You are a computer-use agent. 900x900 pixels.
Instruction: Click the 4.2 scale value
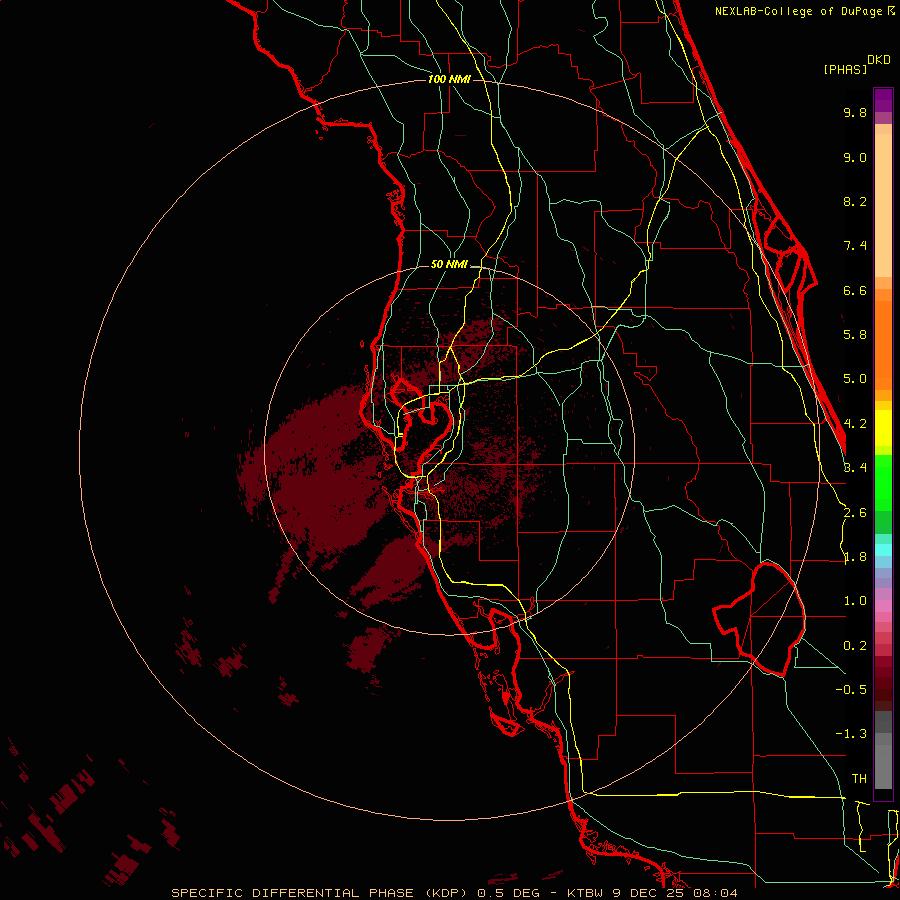[x=855, y=424]
